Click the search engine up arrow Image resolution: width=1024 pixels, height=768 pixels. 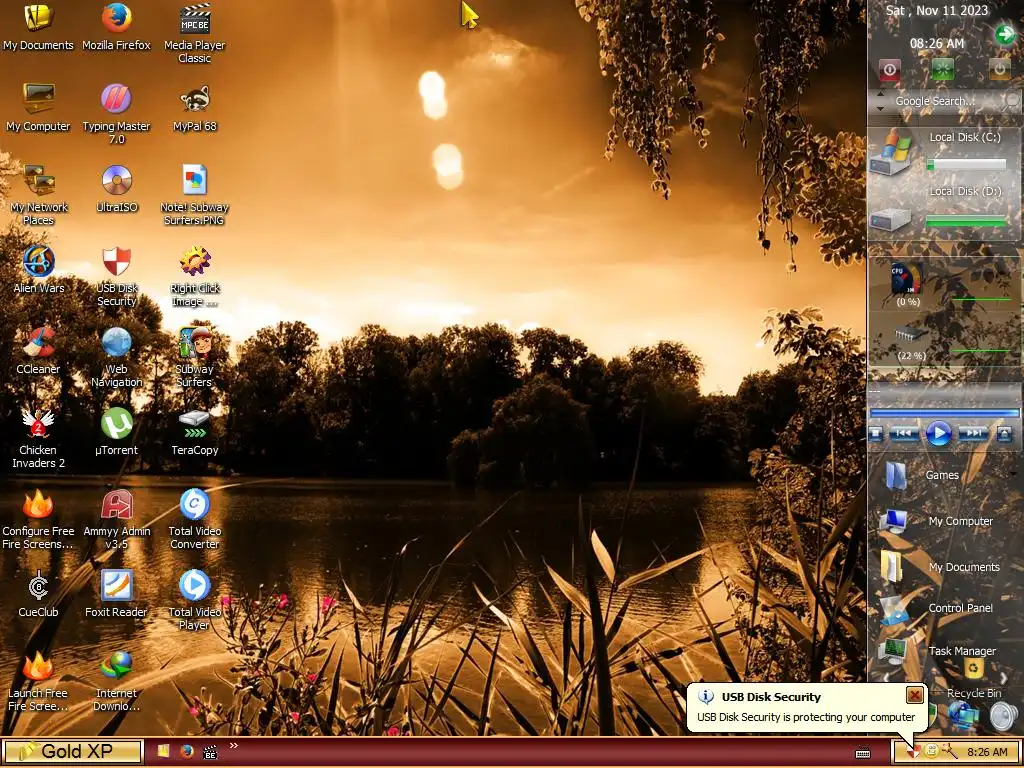(x=880, y=95)
